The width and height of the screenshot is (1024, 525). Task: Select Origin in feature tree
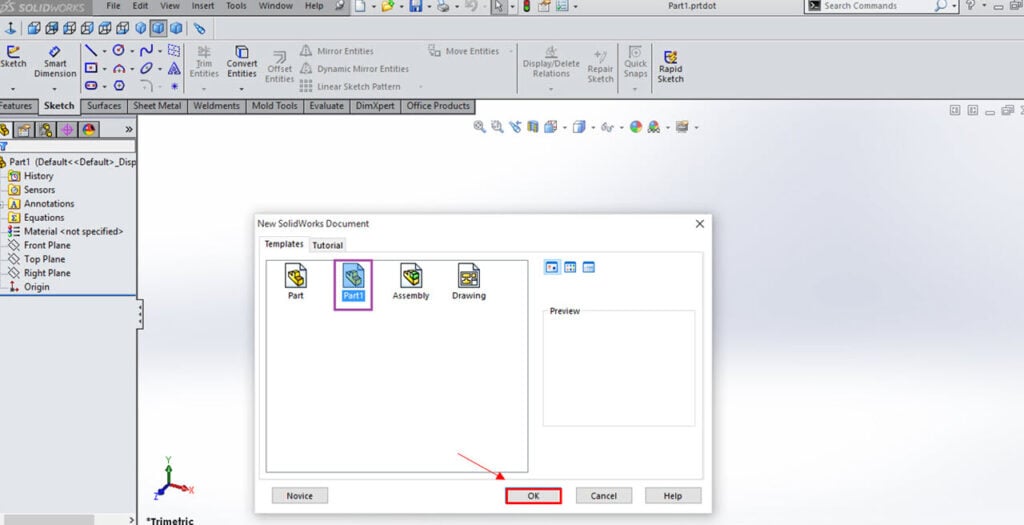point(37,287)
